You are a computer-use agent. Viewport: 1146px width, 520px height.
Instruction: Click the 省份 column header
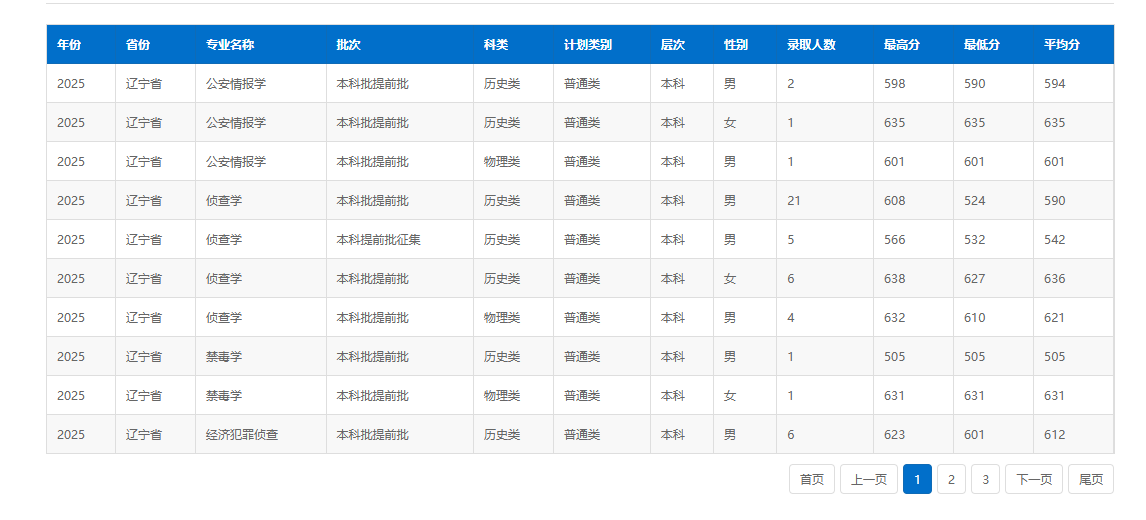(138, 45)
